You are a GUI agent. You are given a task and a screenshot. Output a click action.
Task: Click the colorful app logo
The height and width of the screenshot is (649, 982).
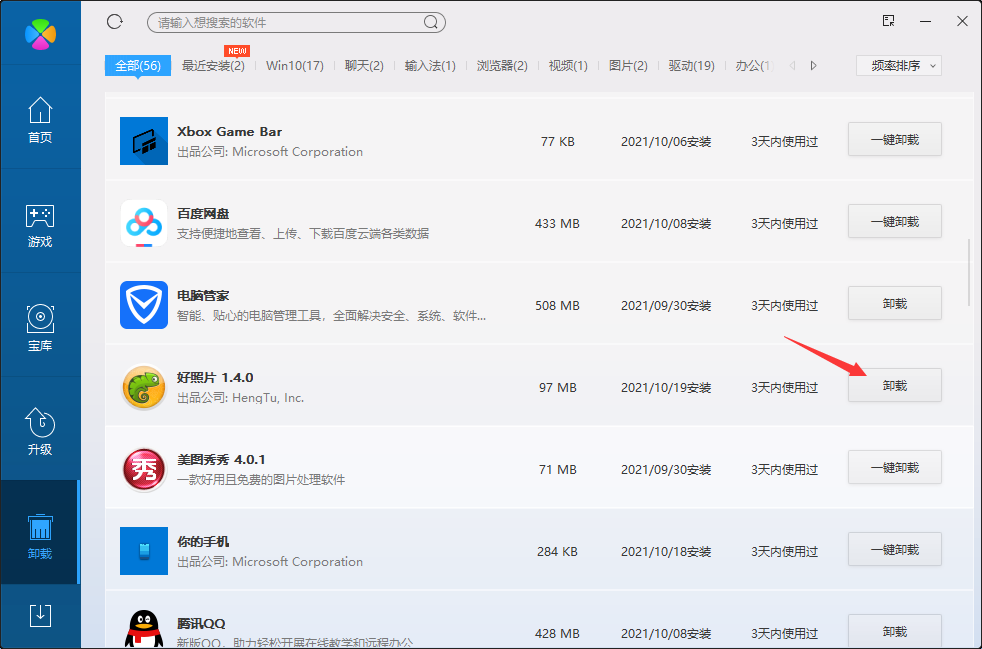[40, 34]
